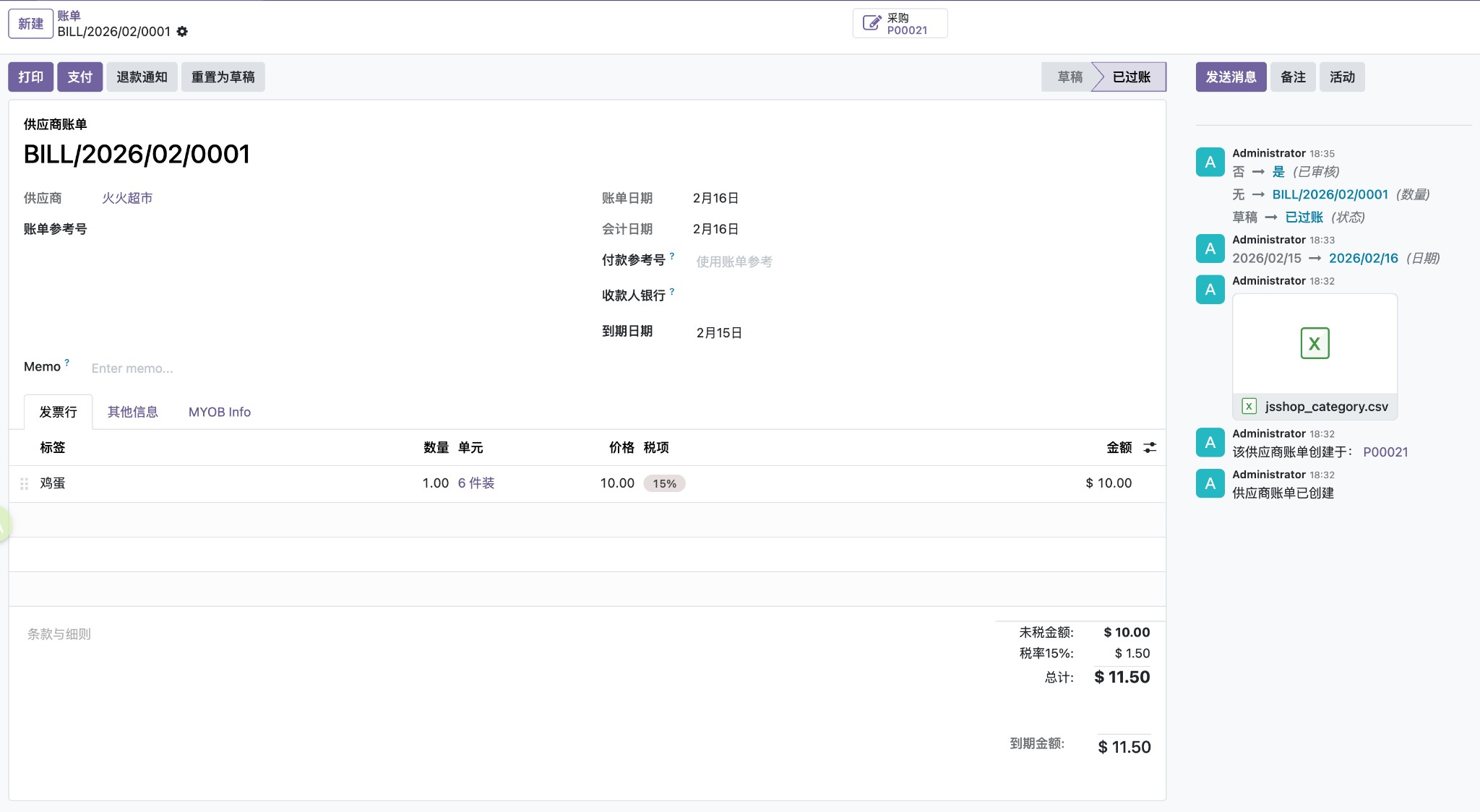Click the 账单日期 value 2月16日
The width and height of the screenshot is (1480, 812).
(x=715, y=198)
